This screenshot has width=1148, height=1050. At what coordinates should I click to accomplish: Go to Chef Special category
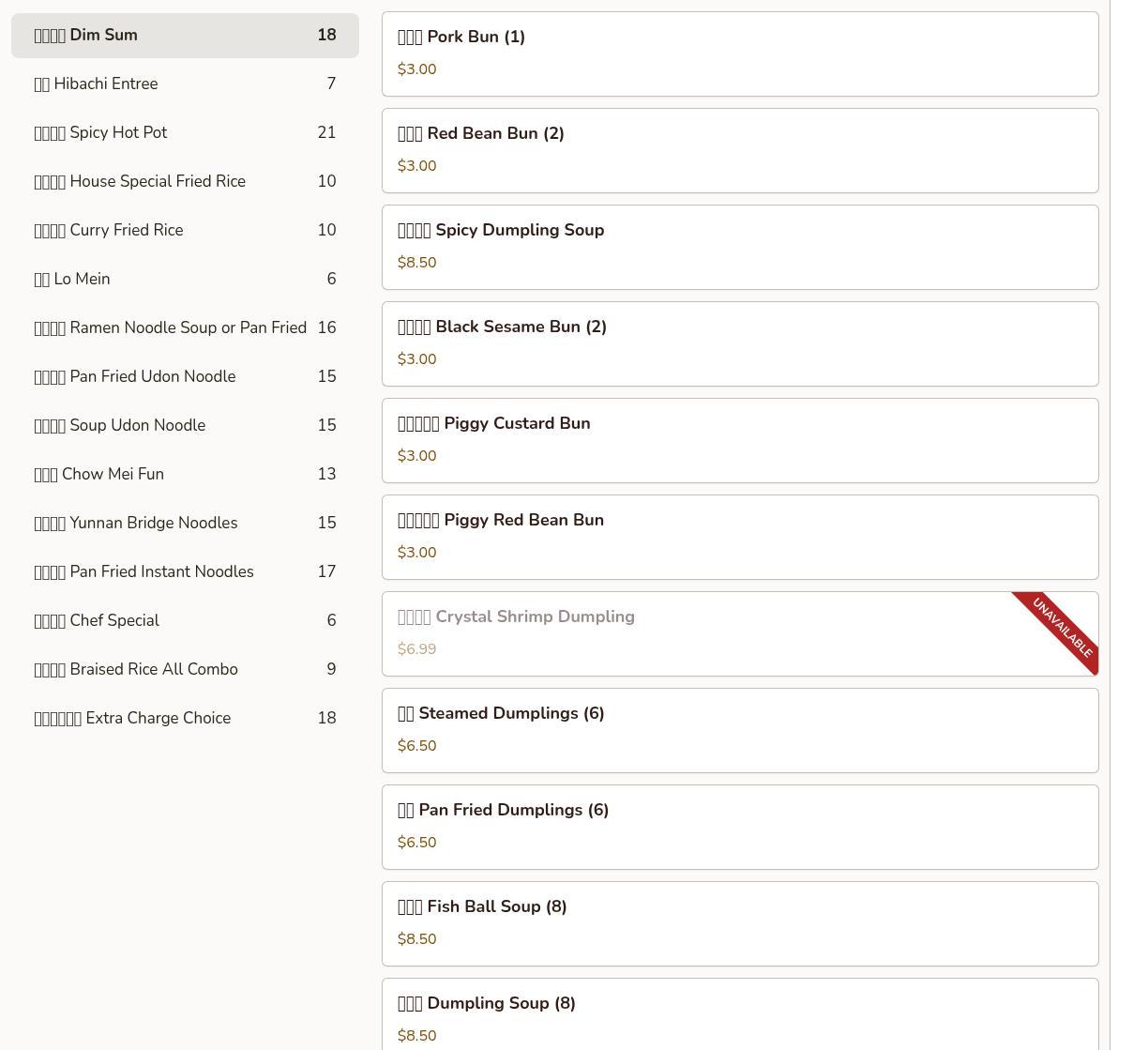click(185, 620)
